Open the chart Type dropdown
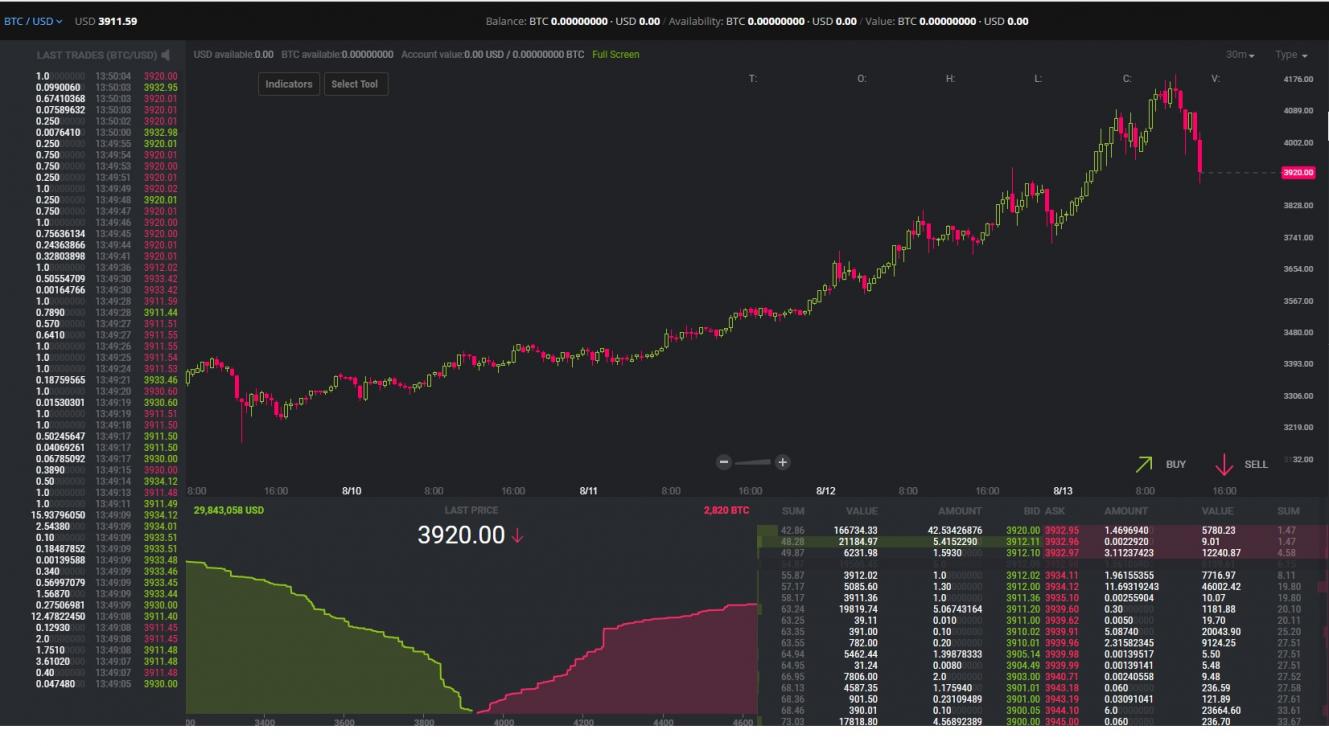 pyautogui.click(x=1290, y=55)
